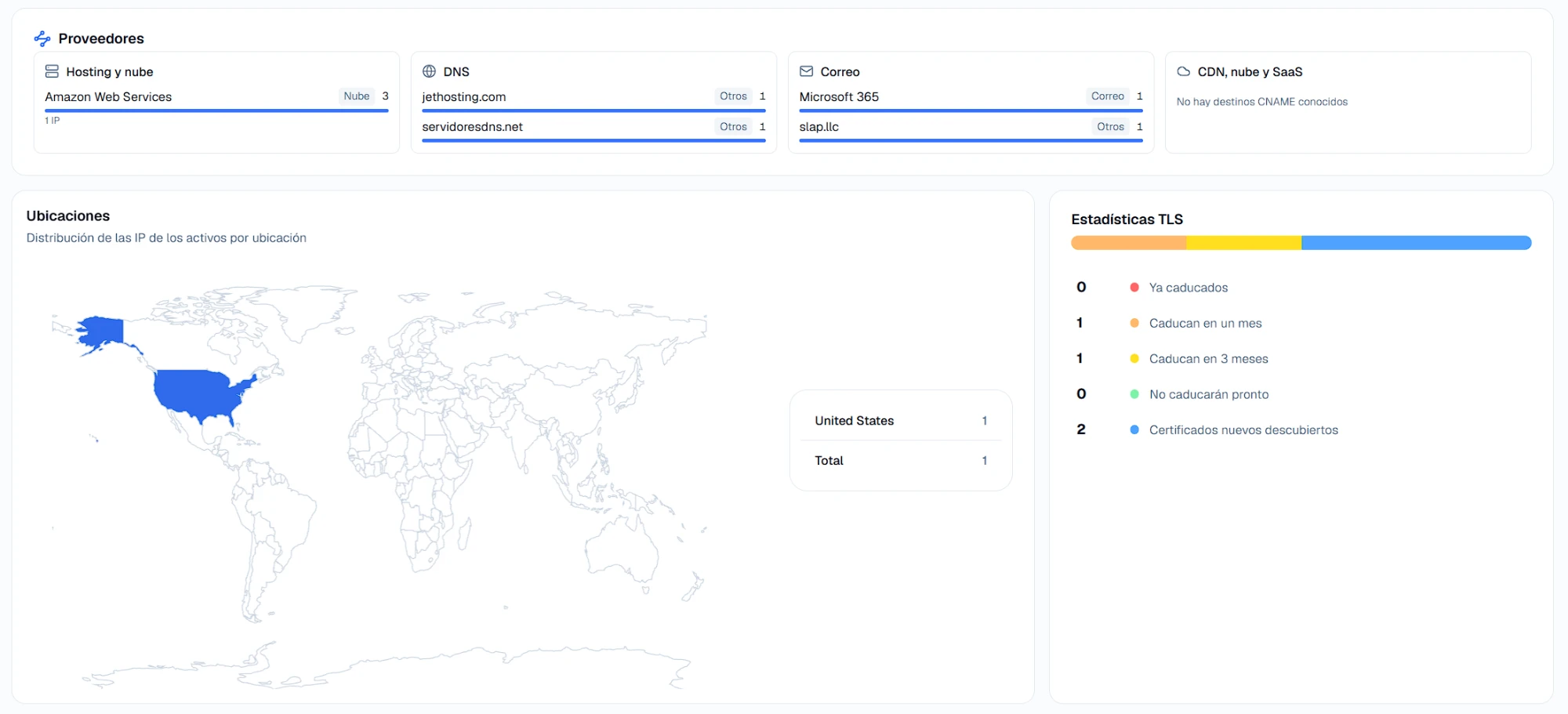This screenshot has width=1568, height=714.
Task: Click the Estadísticas TLS heading
Action: [1127, 219]
